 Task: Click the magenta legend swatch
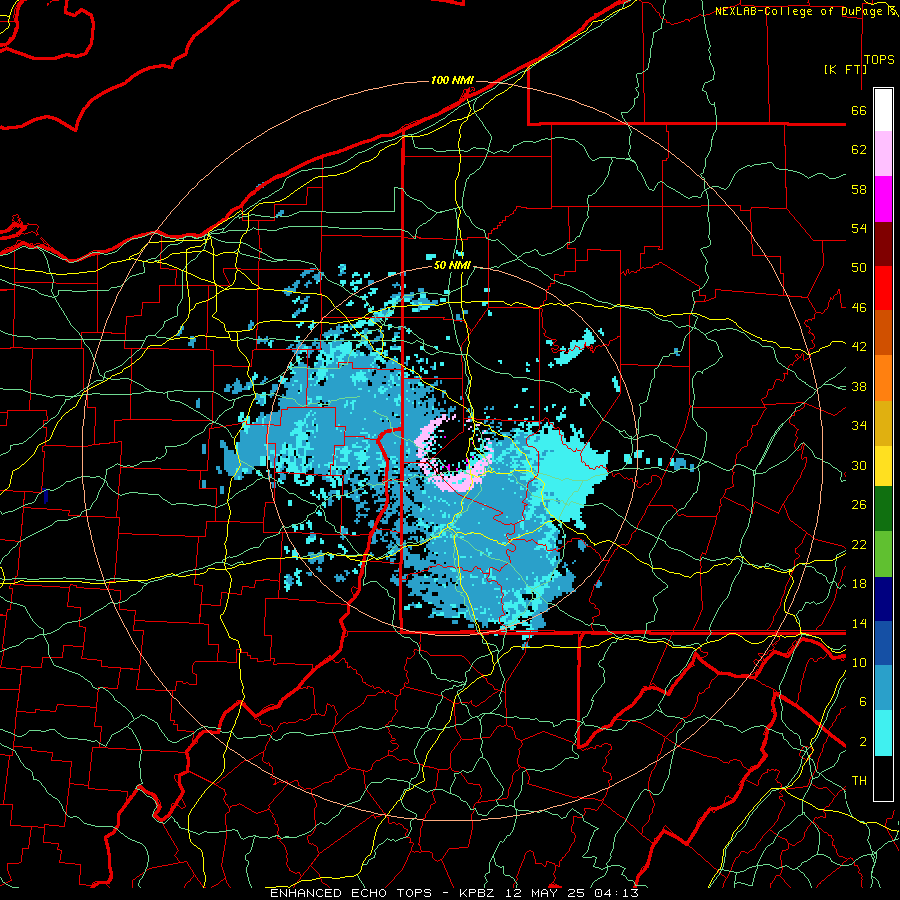tap(883, 199)
